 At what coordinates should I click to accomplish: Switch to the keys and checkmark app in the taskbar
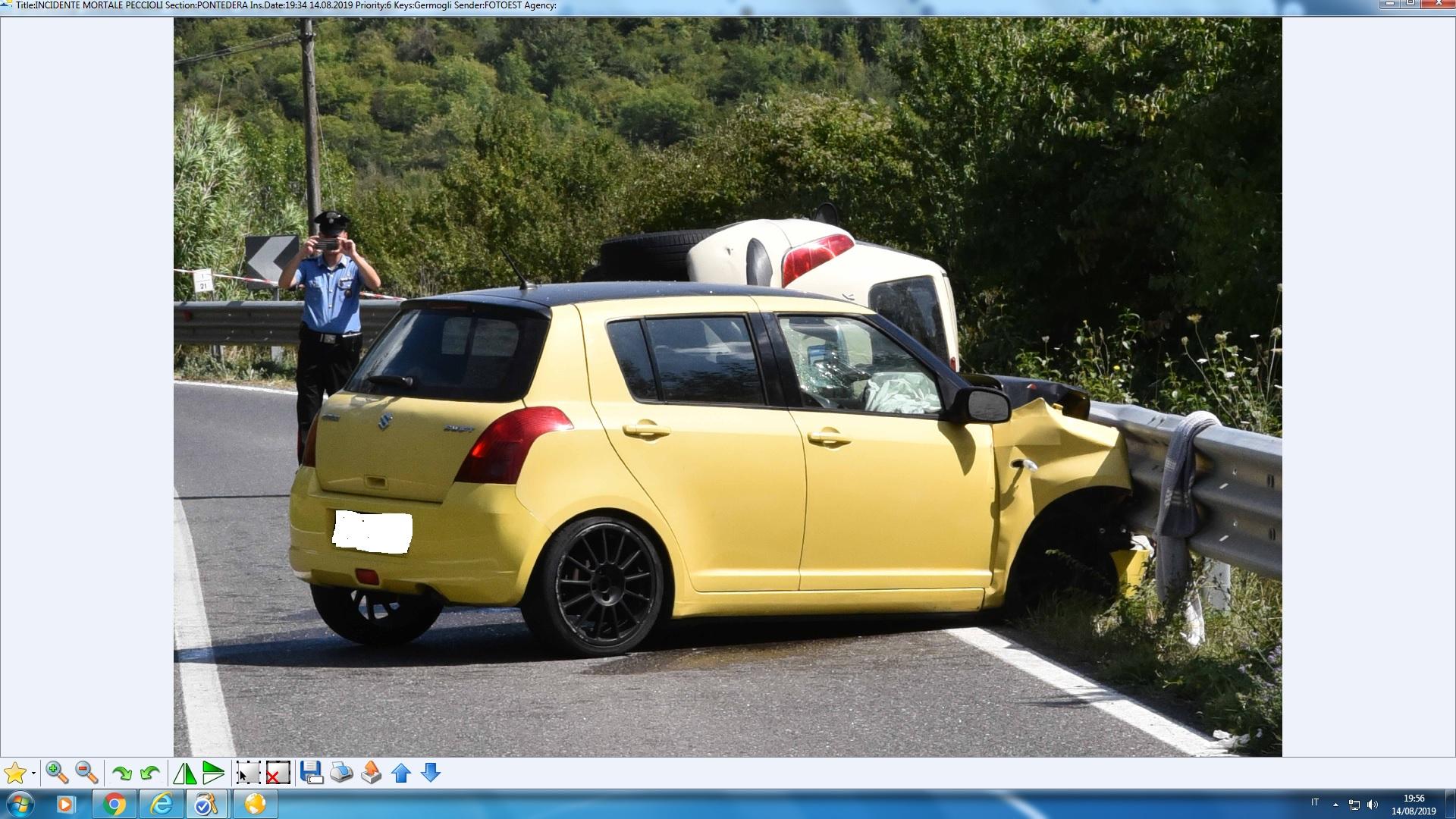206,804
